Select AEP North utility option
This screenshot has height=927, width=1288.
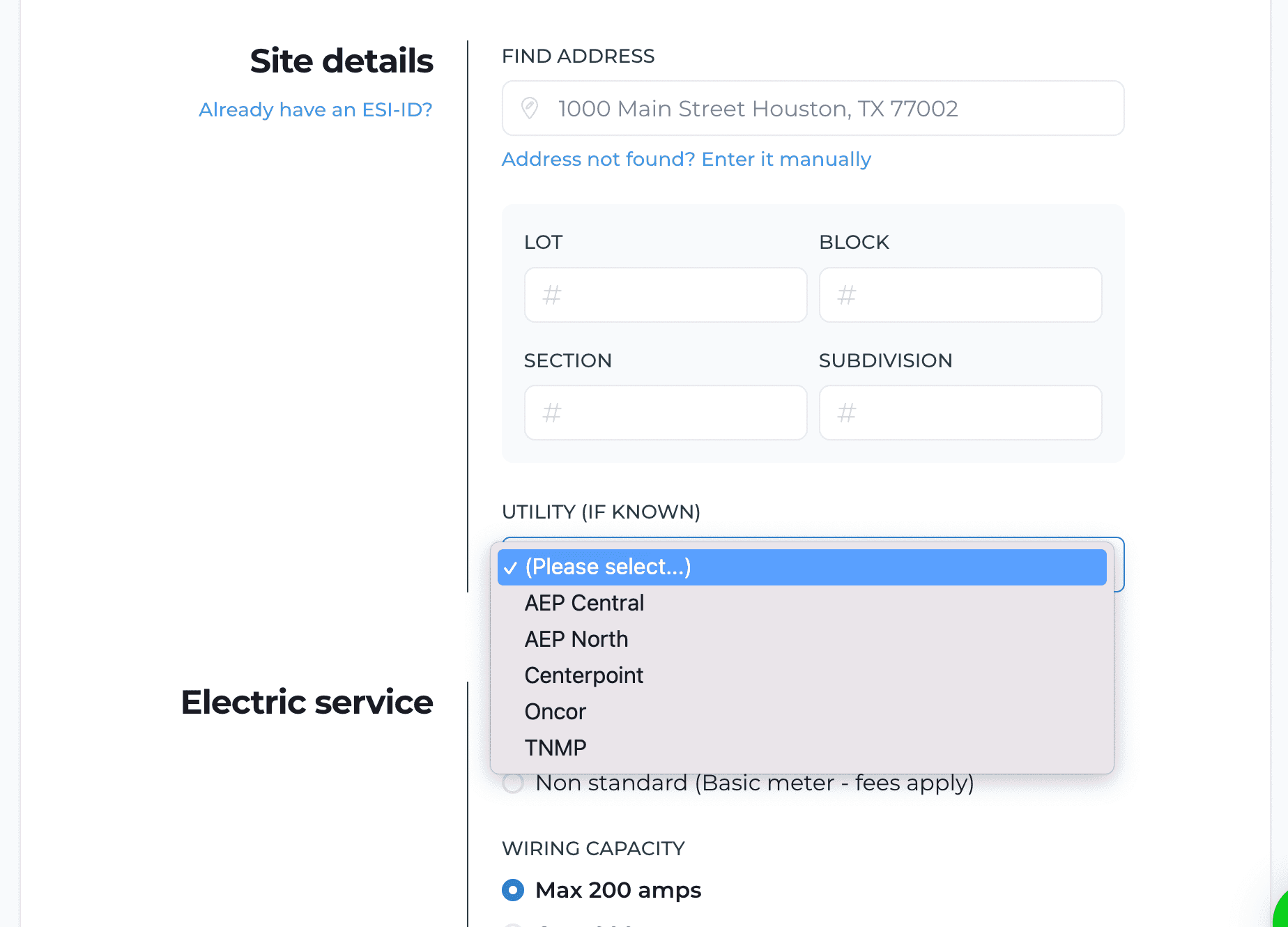(576, 639)
